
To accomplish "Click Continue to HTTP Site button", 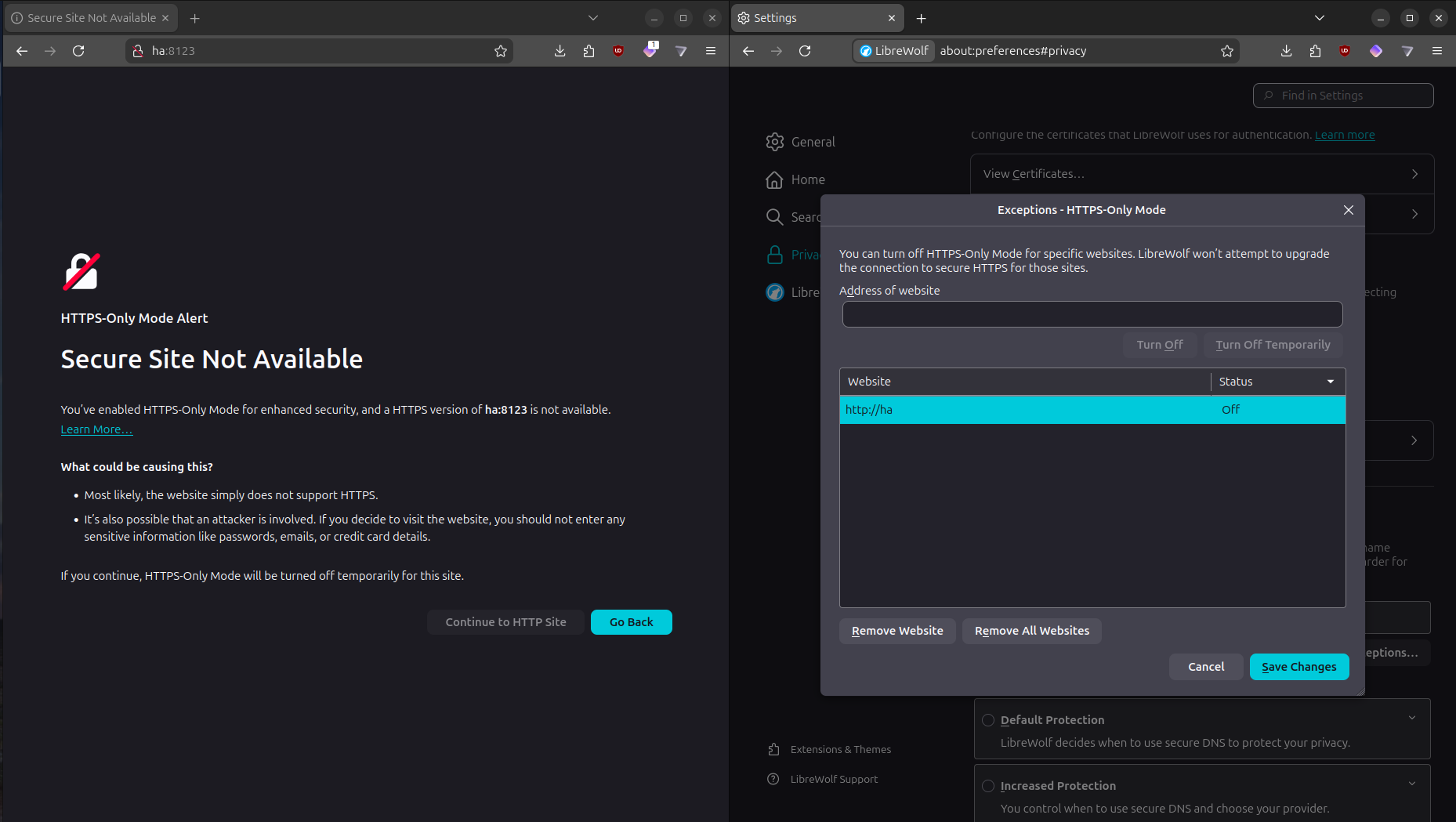I will click(505, 622).
